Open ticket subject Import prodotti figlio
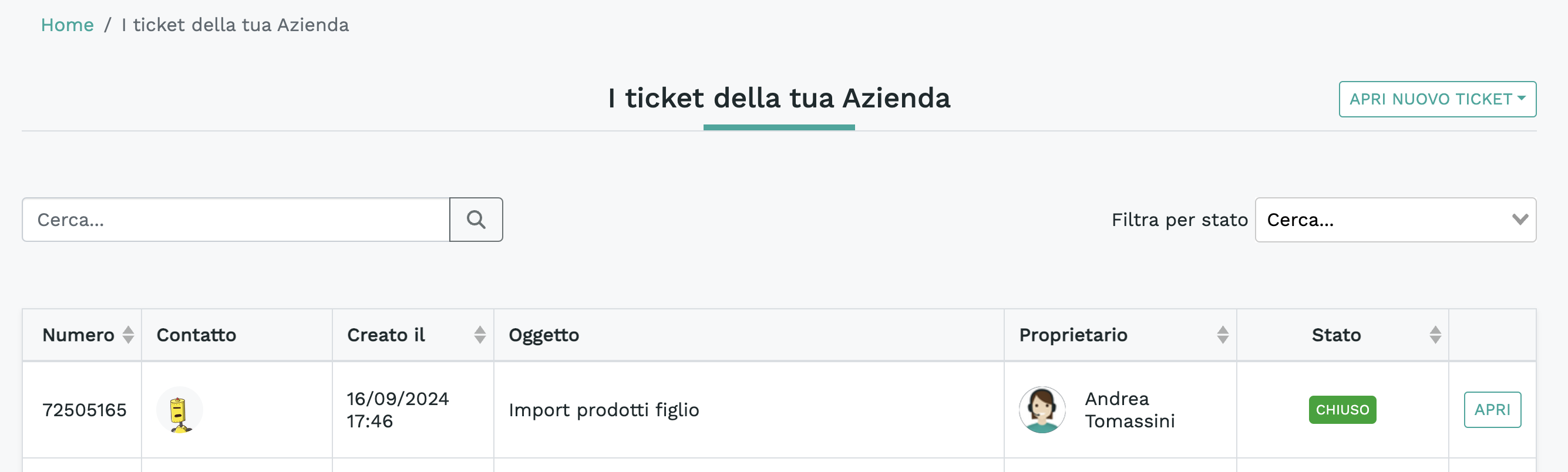This screenshot has height=472, width=1568. (x=603, y=410)
